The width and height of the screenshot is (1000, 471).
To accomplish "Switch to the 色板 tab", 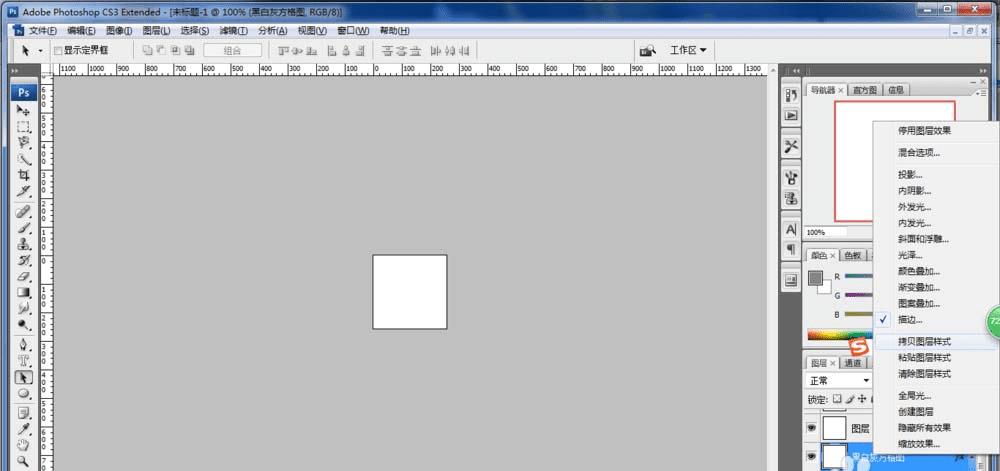I will point(853,255).
